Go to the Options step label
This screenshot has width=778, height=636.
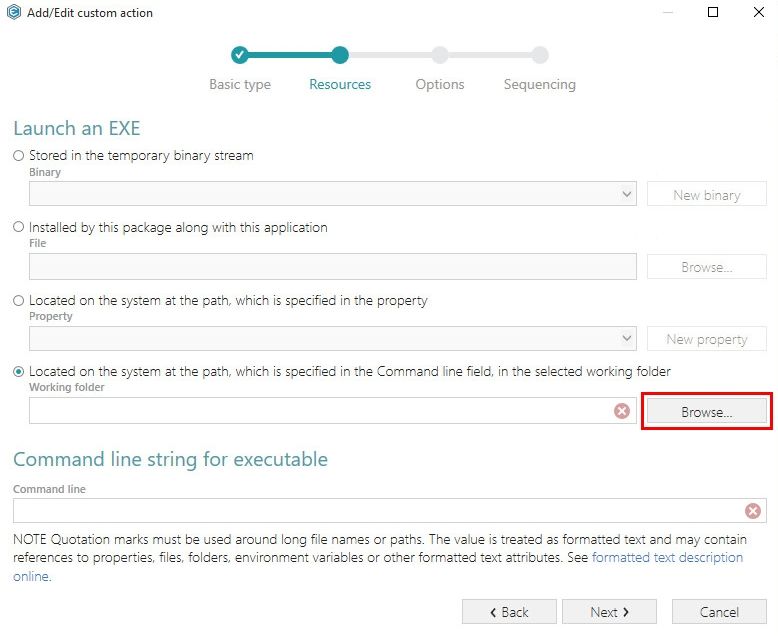(x=440, y=84)
